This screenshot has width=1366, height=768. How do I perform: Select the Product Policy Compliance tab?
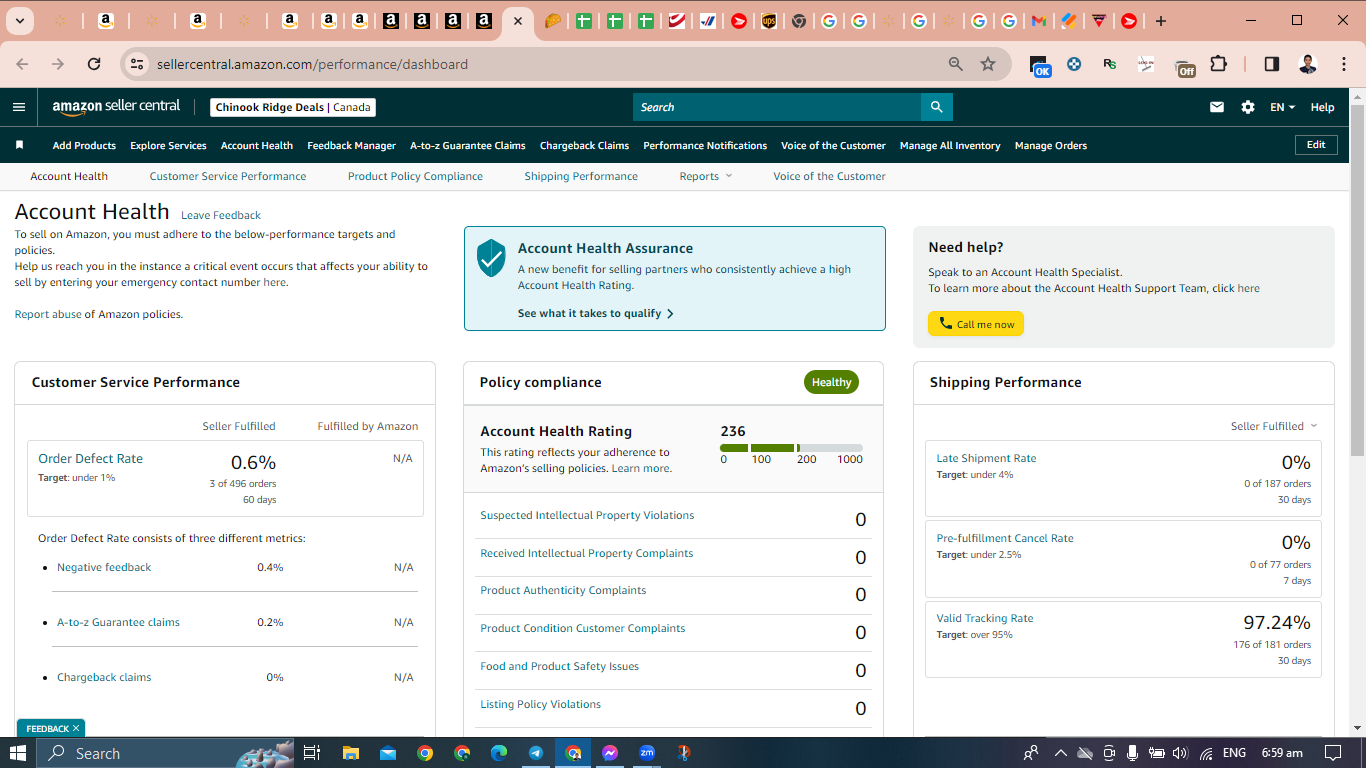[x=415, y=176]
